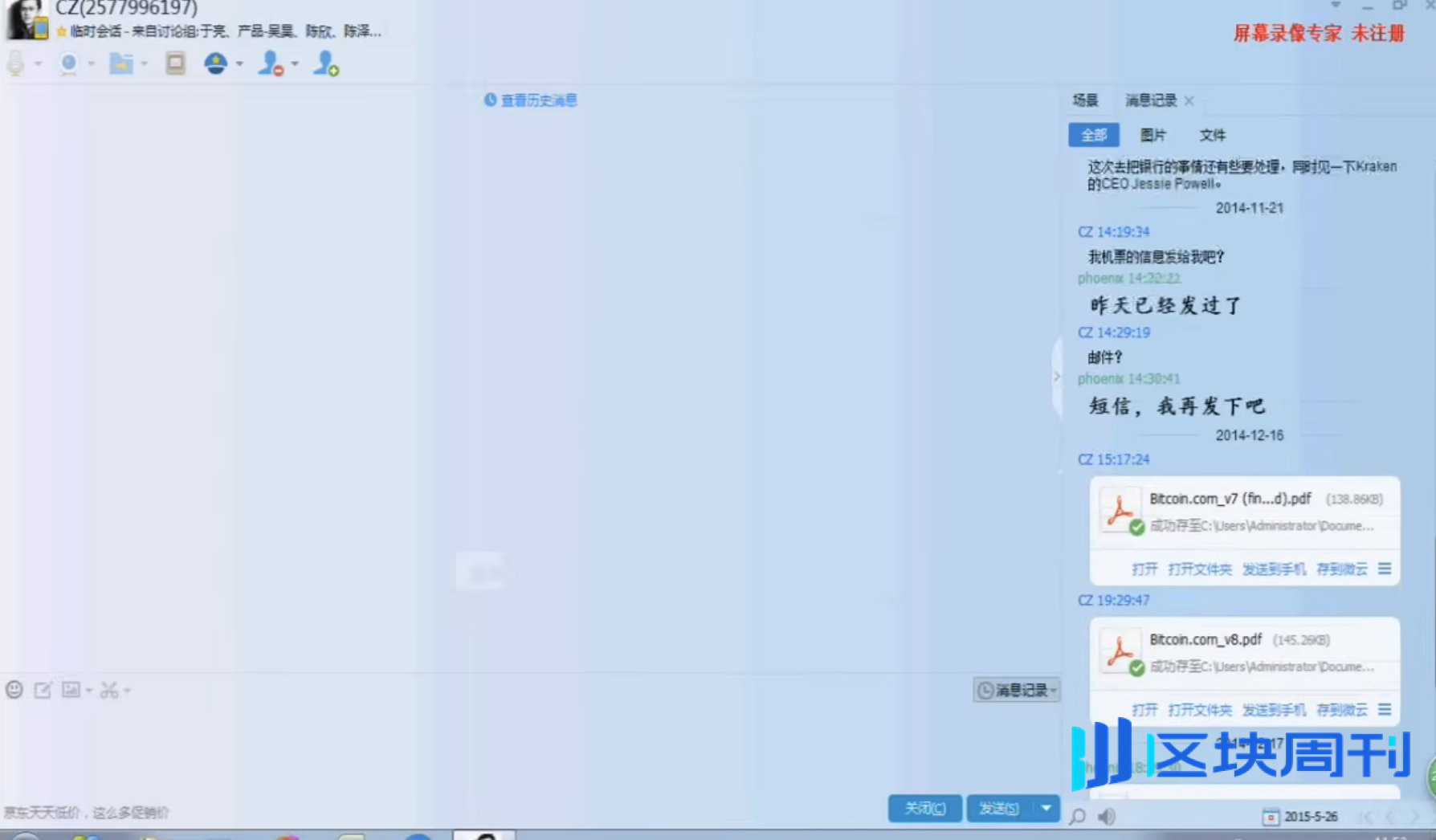
Task: Switch to the 场景 tab in the side panel
Action: point(1084,100)
